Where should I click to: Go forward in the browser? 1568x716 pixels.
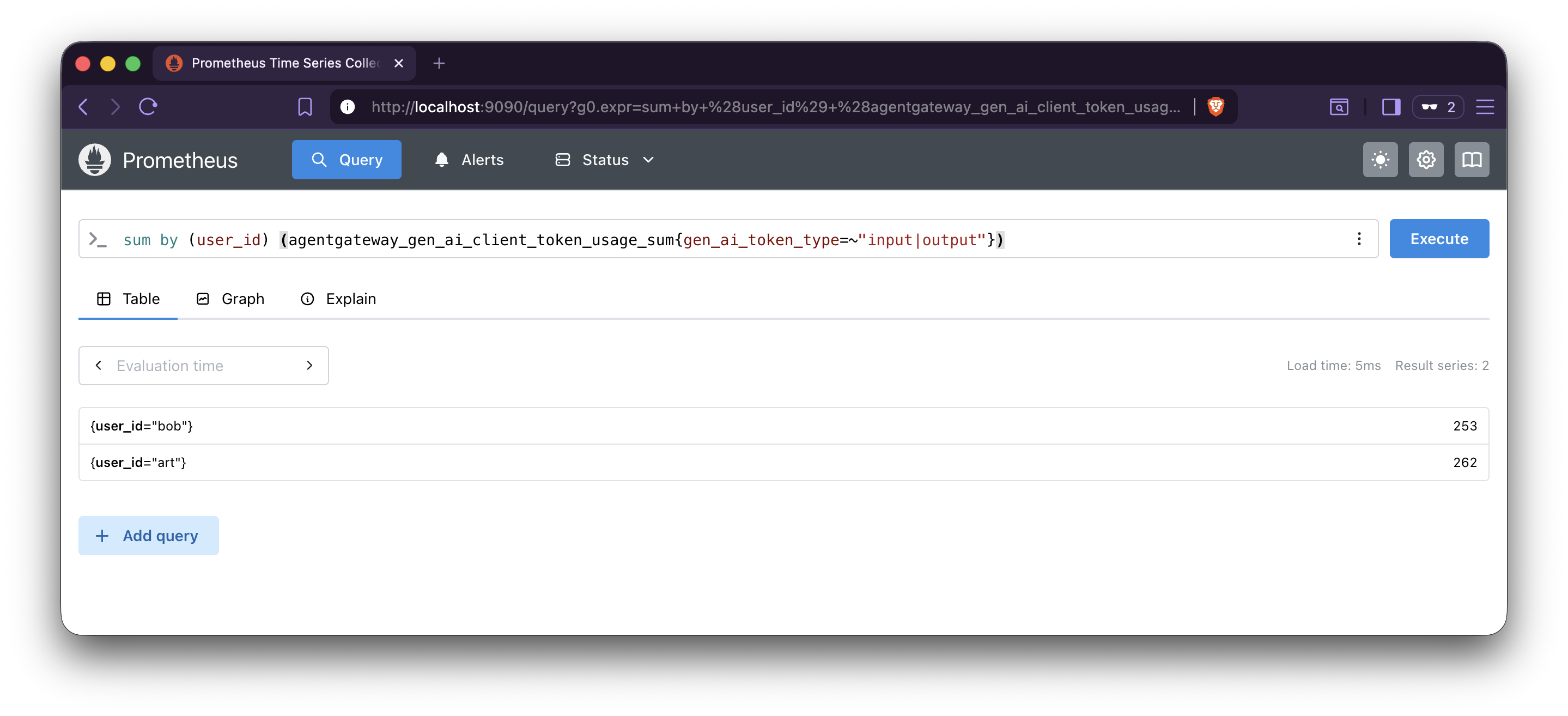115,107
